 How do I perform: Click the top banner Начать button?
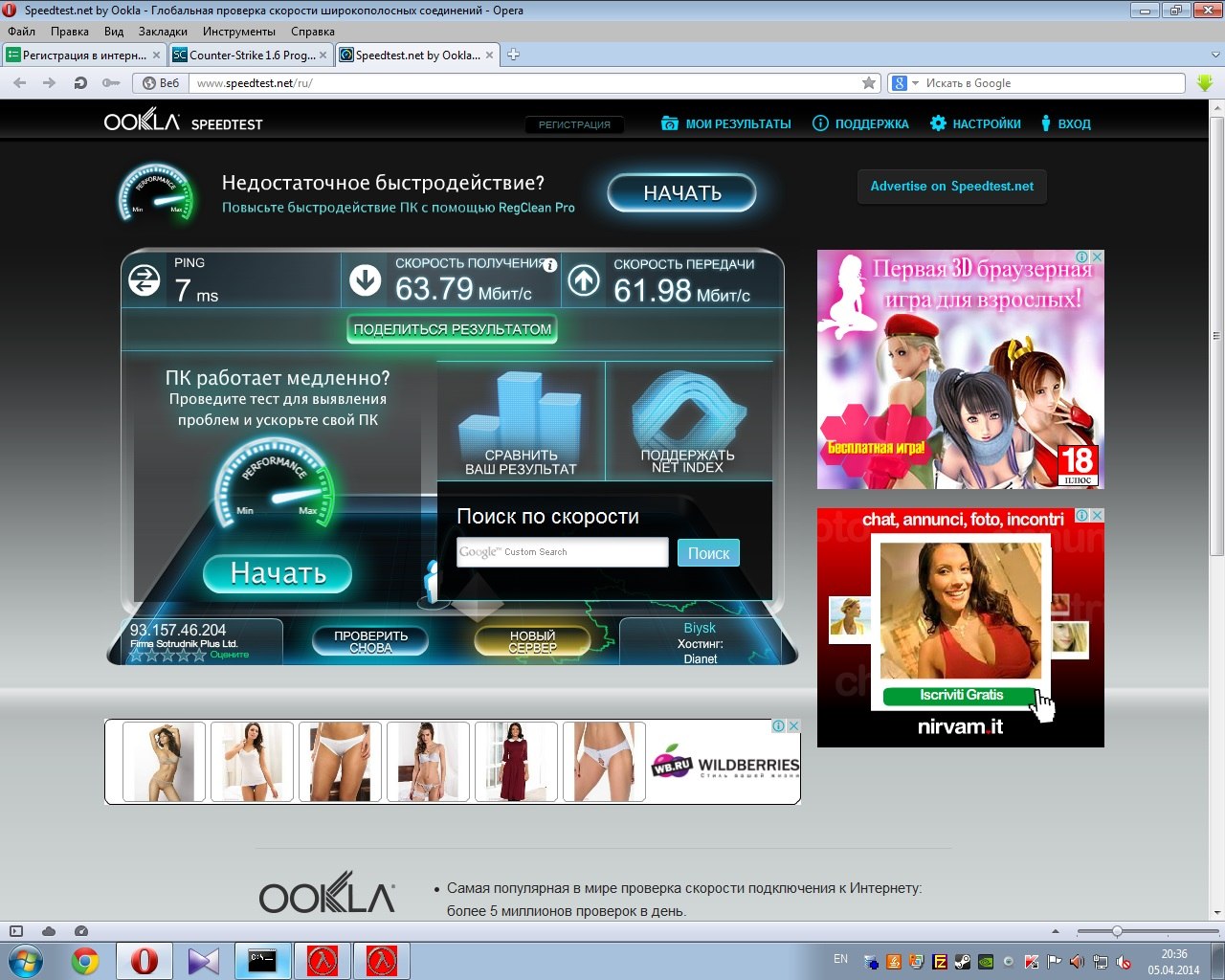681,193
